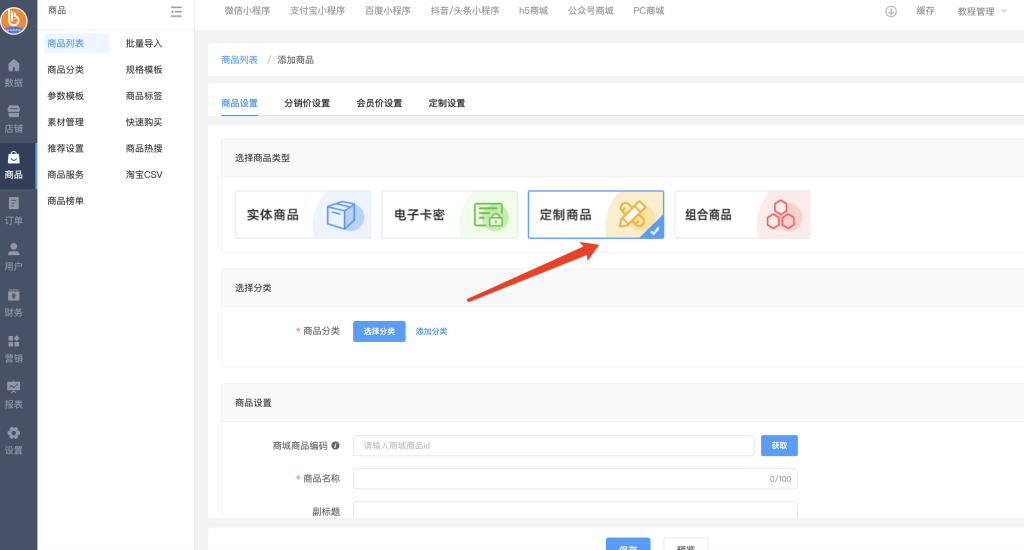Viewport: 1024px width, 550px height.
Task: Click the 获取 button beside product code
Action: pyautogui.click(x=779, y=446)
